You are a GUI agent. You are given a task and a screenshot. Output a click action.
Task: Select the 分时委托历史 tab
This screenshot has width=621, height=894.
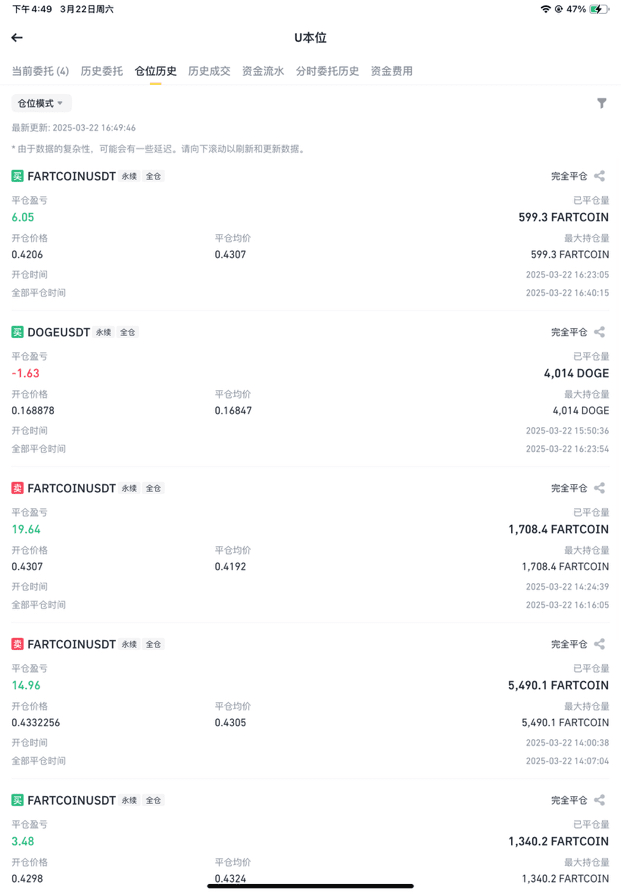[x=327, y=71]
